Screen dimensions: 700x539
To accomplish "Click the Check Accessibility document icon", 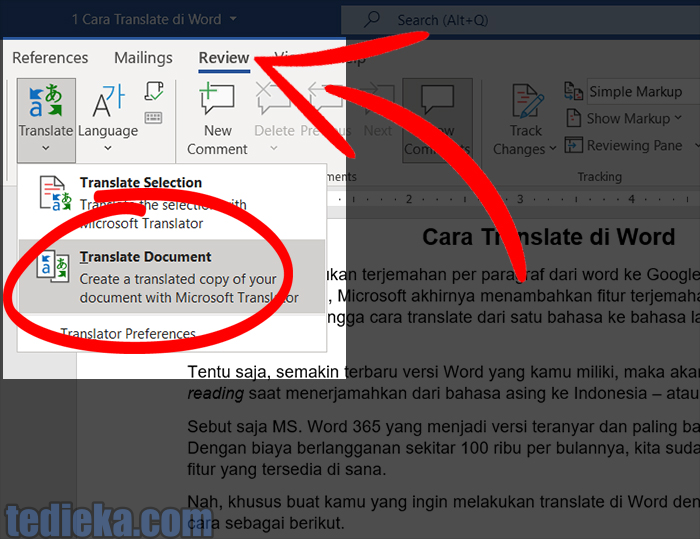I will [x=154, y=91].
